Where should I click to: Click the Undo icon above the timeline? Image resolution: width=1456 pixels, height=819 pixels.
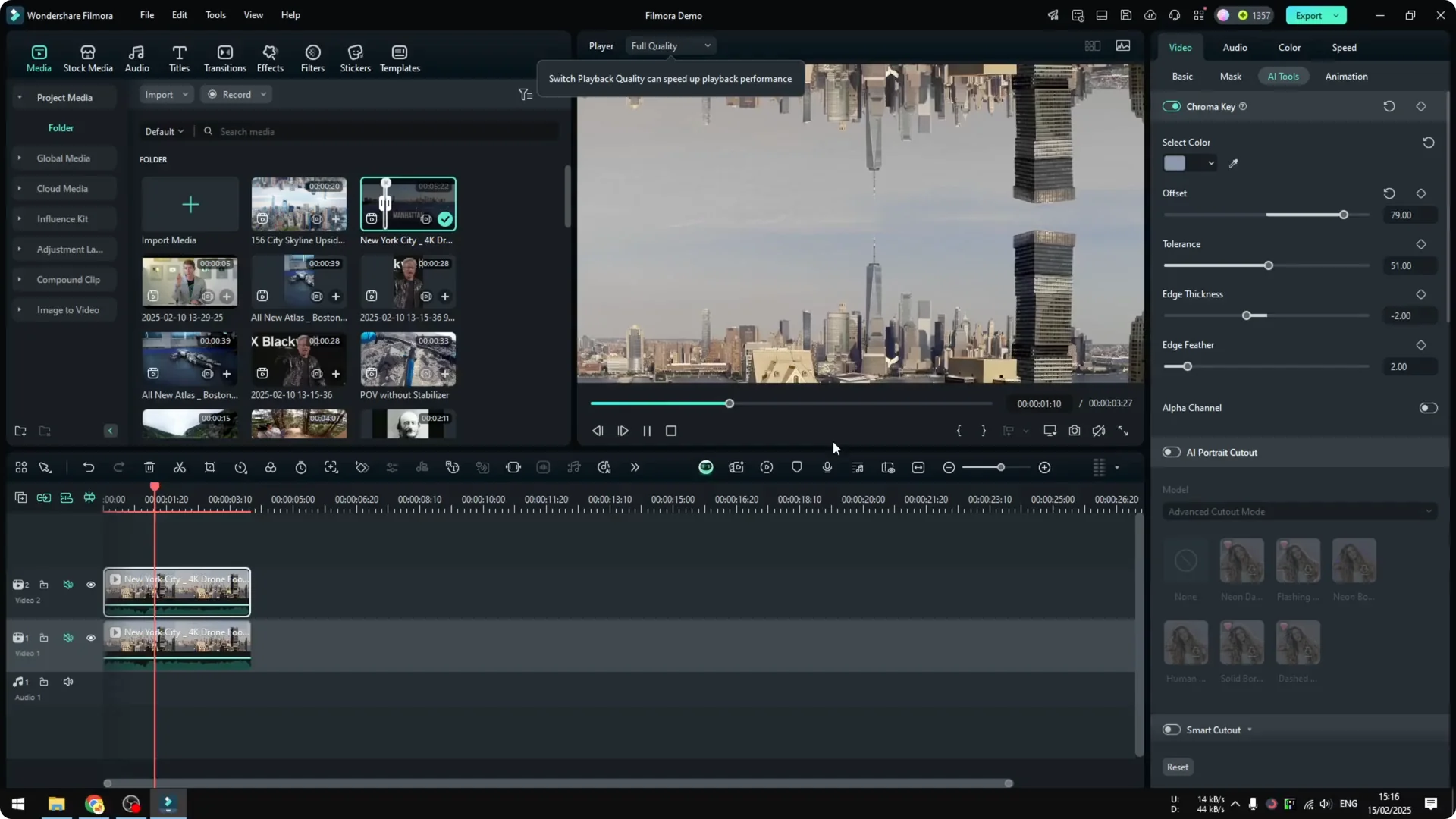[x=89, y=467]
